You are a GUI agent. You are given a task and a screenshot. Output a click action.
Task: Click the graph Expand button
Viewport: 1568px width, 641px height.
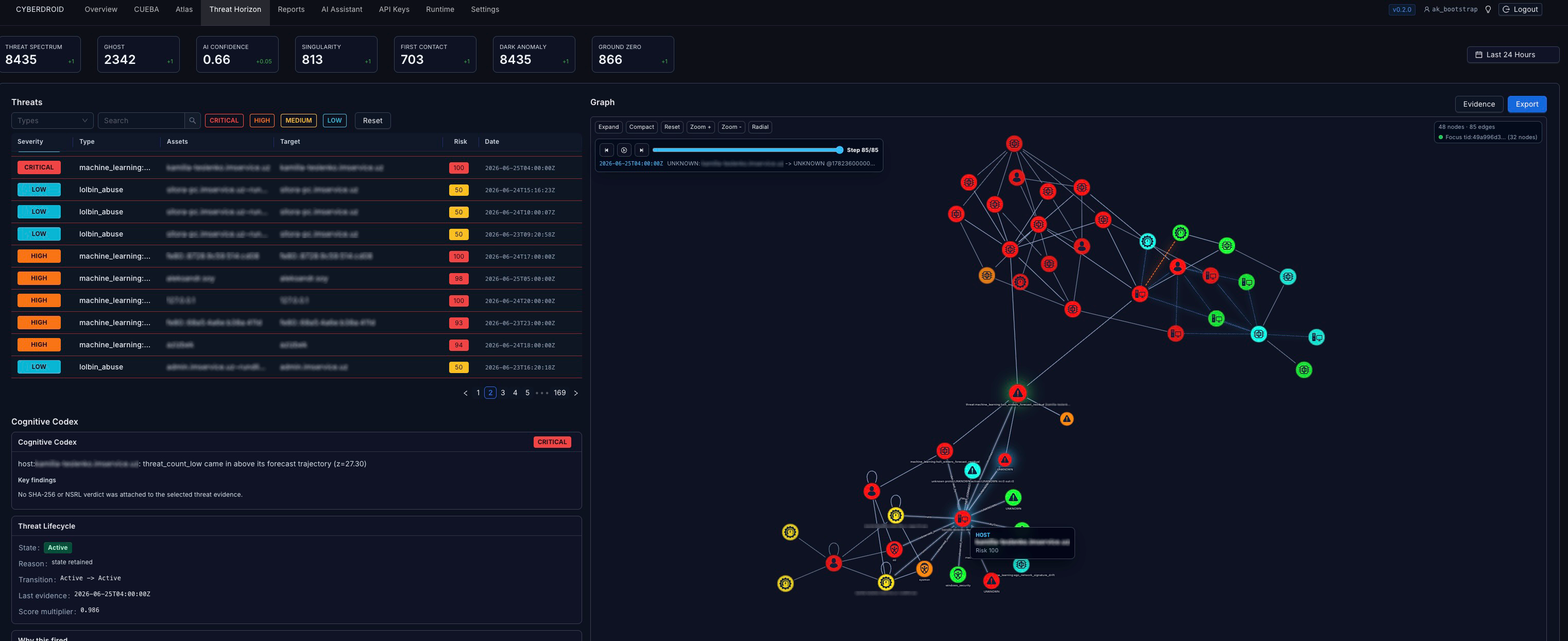608,127
